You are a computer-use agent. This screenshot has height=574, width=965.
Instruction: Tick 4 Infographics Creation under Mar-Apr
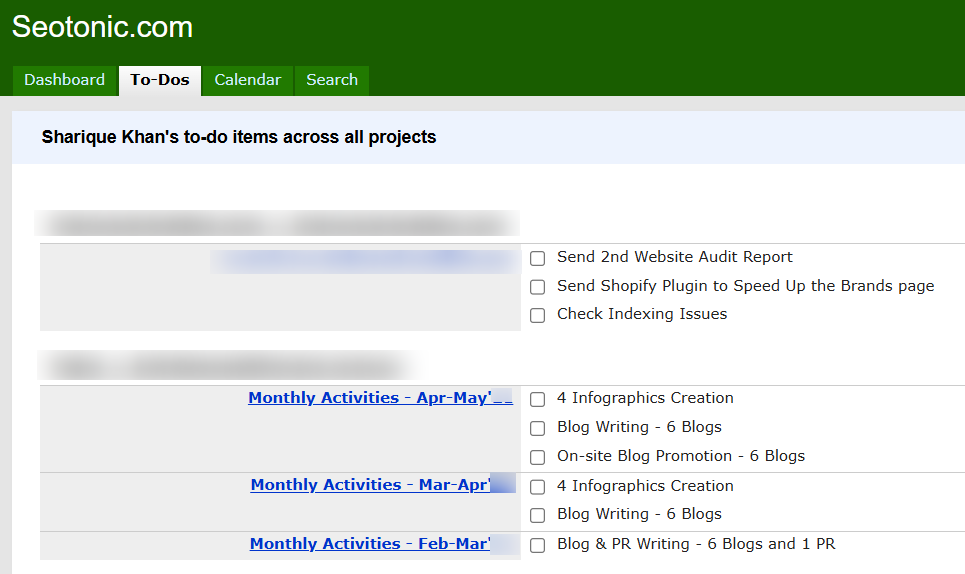(x=537, y=487)
